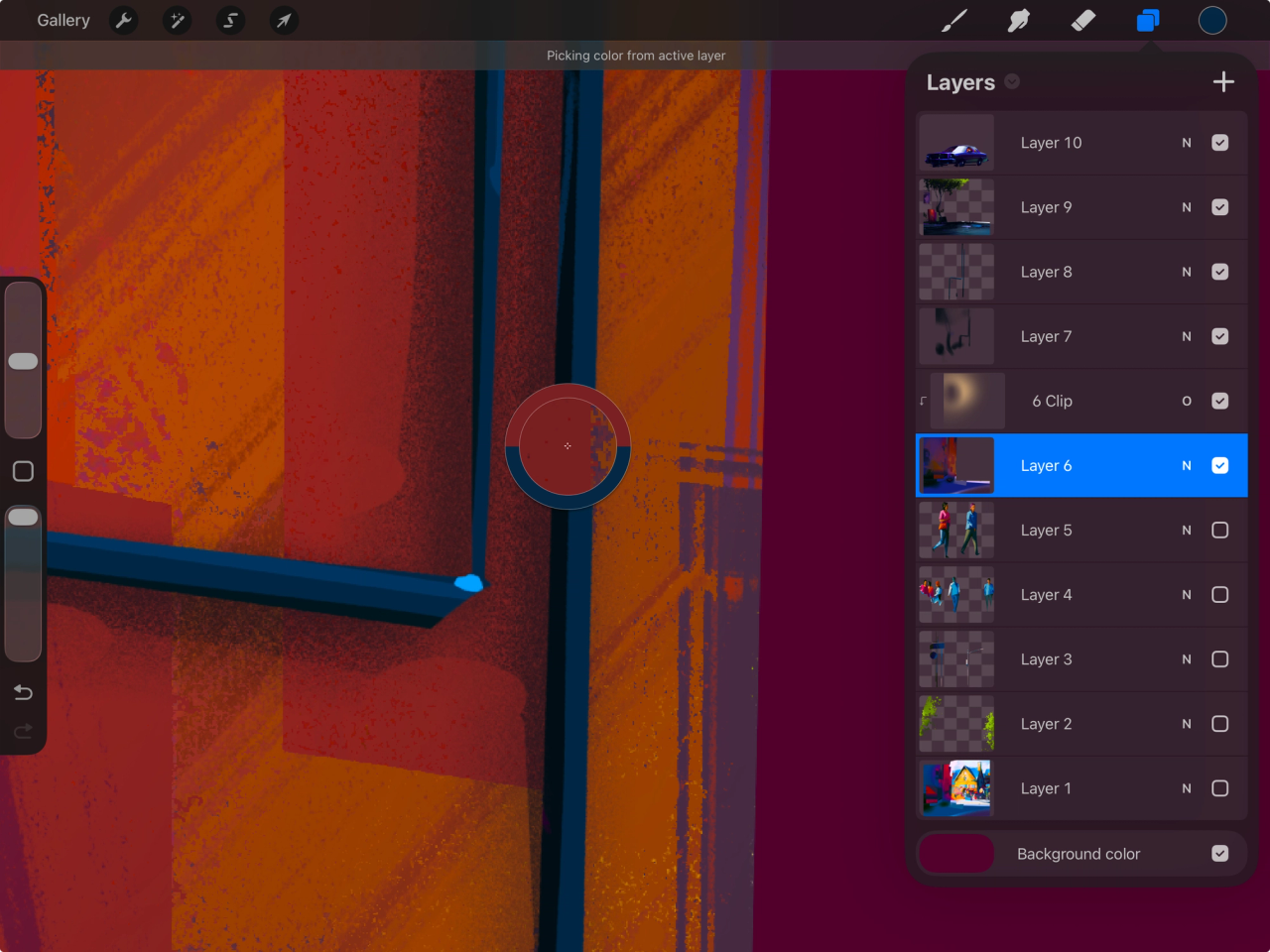The image size is (1270, 952).
Task: Select the Layer 1 house thumbnail
Action: [956, 788]
